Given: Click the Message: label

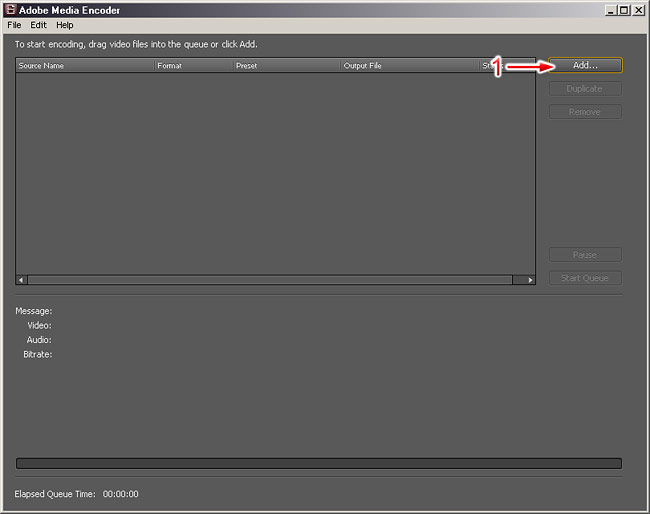Looking at the screenshot, I should coord(34,311).
